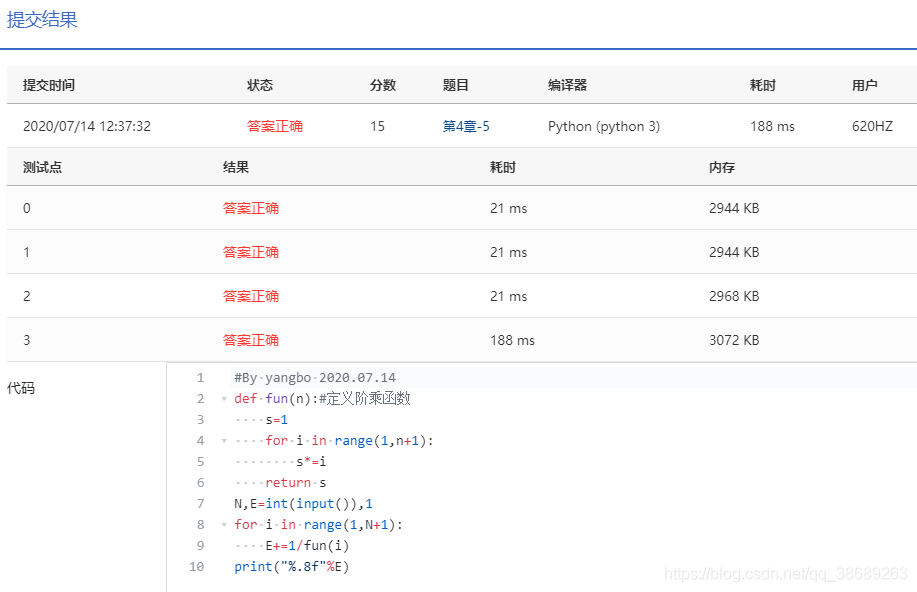Select the submission time 2020/07/14 12:37:32
This screenshot has width=917, height=592.
(x=87, y=126)
